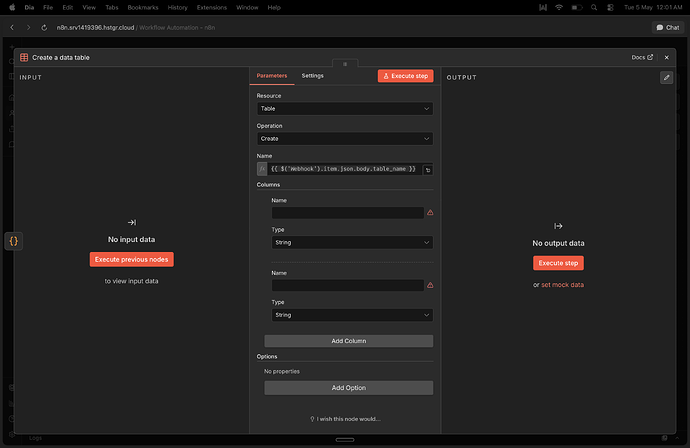690x448 pixels.
Task: Click the battery status icon
Action: pyautogui.click(x=576, y=7)
